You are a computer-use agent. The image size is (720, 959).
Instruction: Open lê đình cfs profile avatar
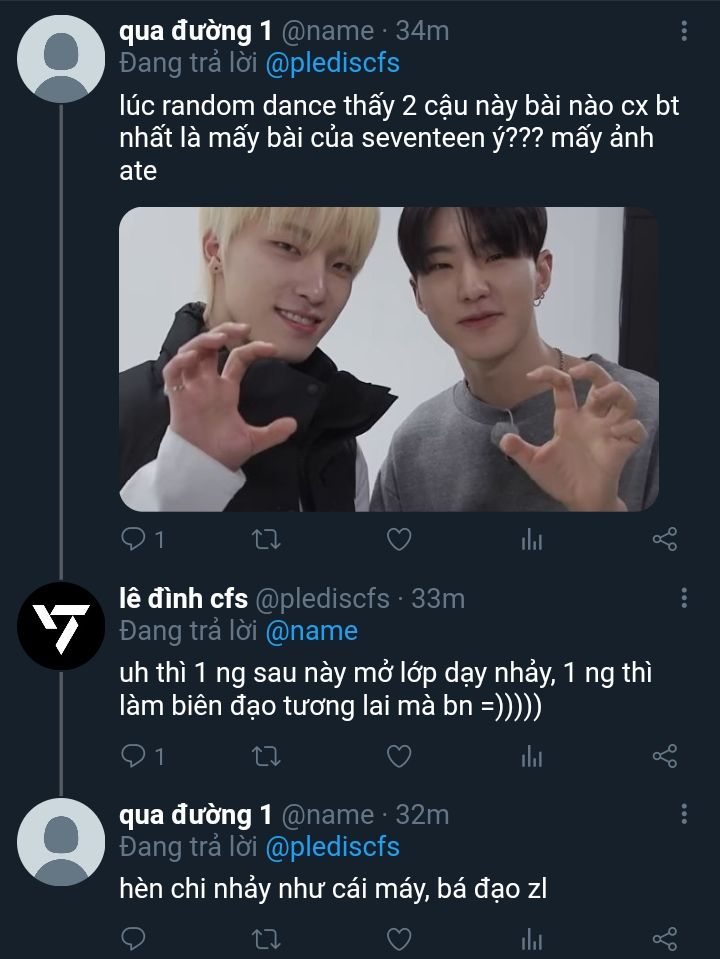click(61, 624)
